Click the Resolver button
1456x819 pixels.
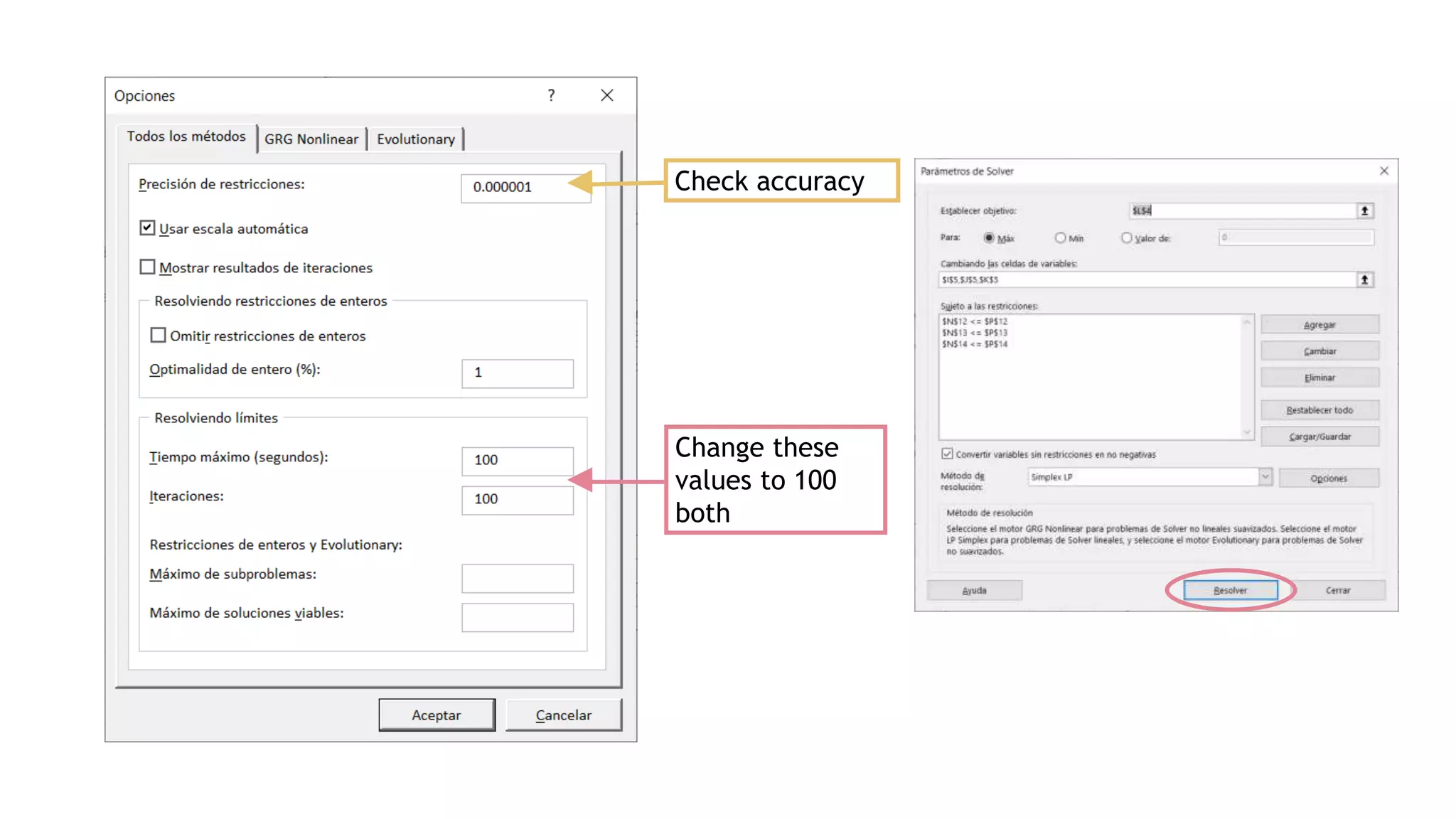tap(1230, 590)
